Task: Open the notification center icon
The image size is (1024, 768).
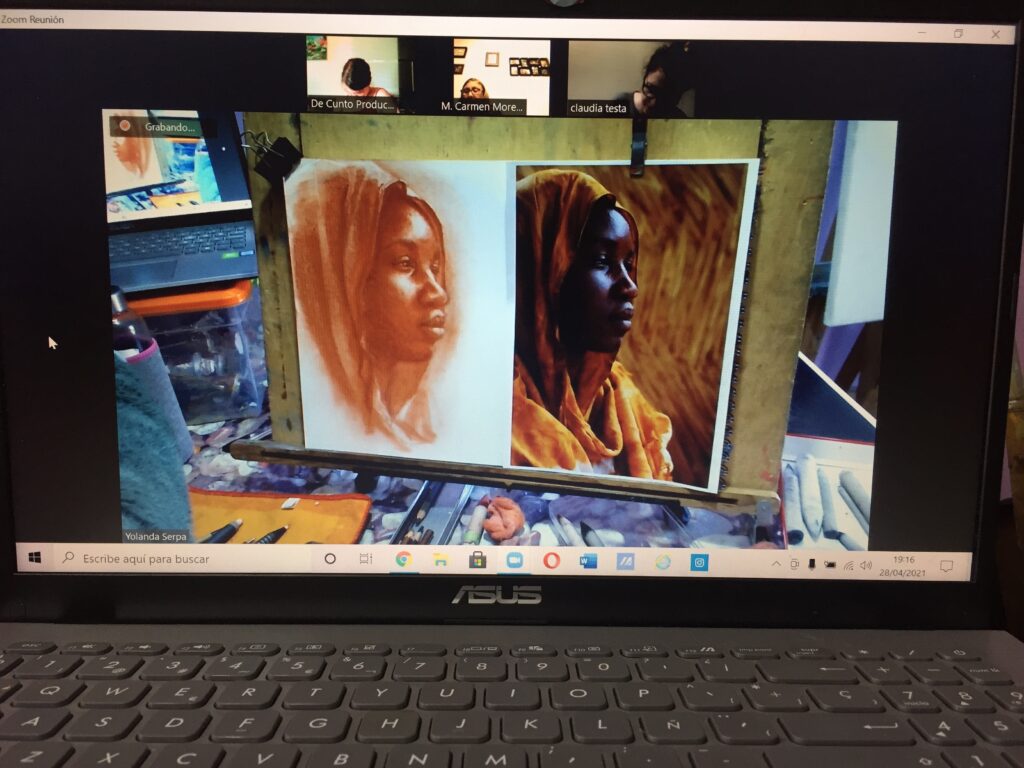Action: pyautogui.click(x=946, y=566)
